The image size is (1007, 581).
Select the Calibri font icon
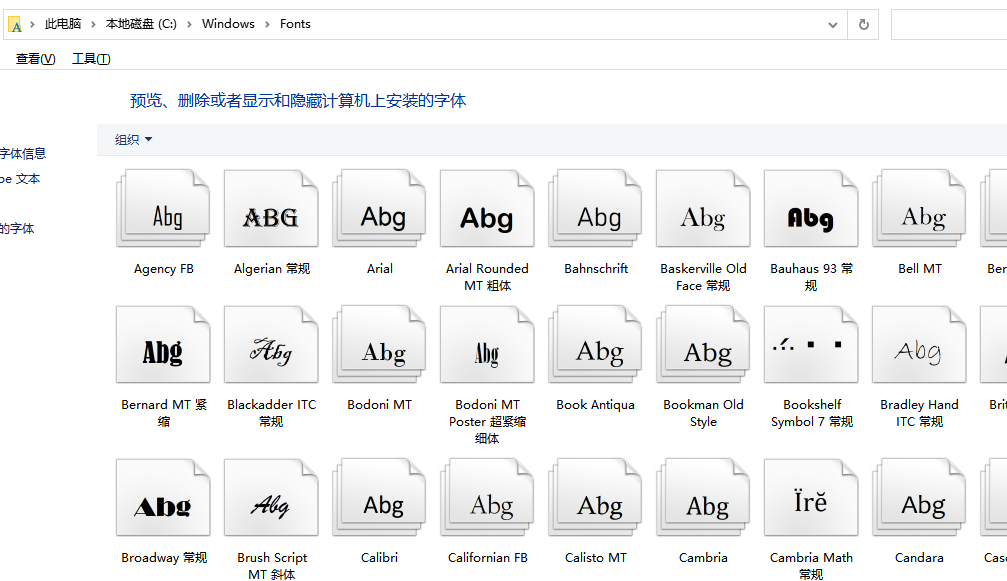tap(379, 497)
